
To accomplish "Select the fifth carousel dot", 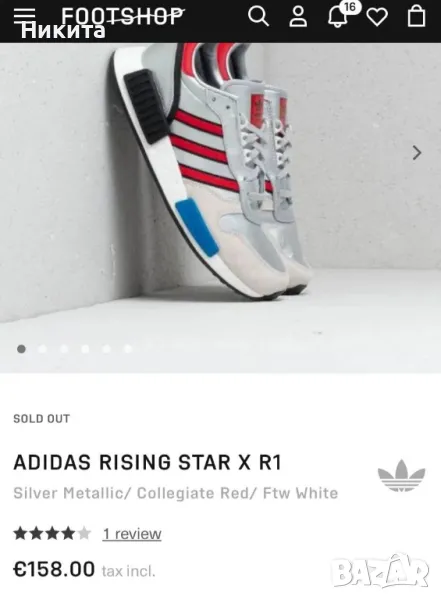I will coord(106,349).
